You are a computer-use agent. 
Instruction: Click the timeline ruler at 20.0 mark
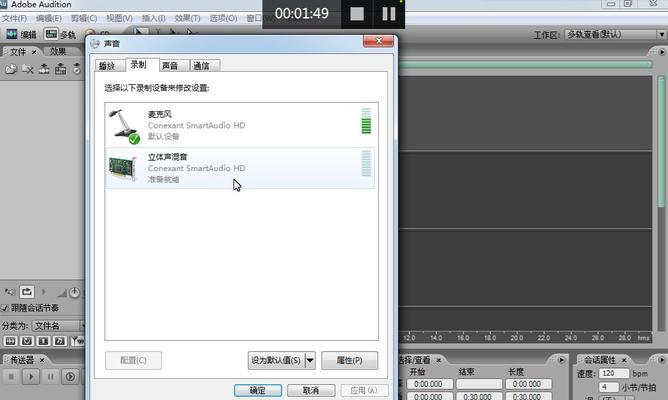coord(517,338)
